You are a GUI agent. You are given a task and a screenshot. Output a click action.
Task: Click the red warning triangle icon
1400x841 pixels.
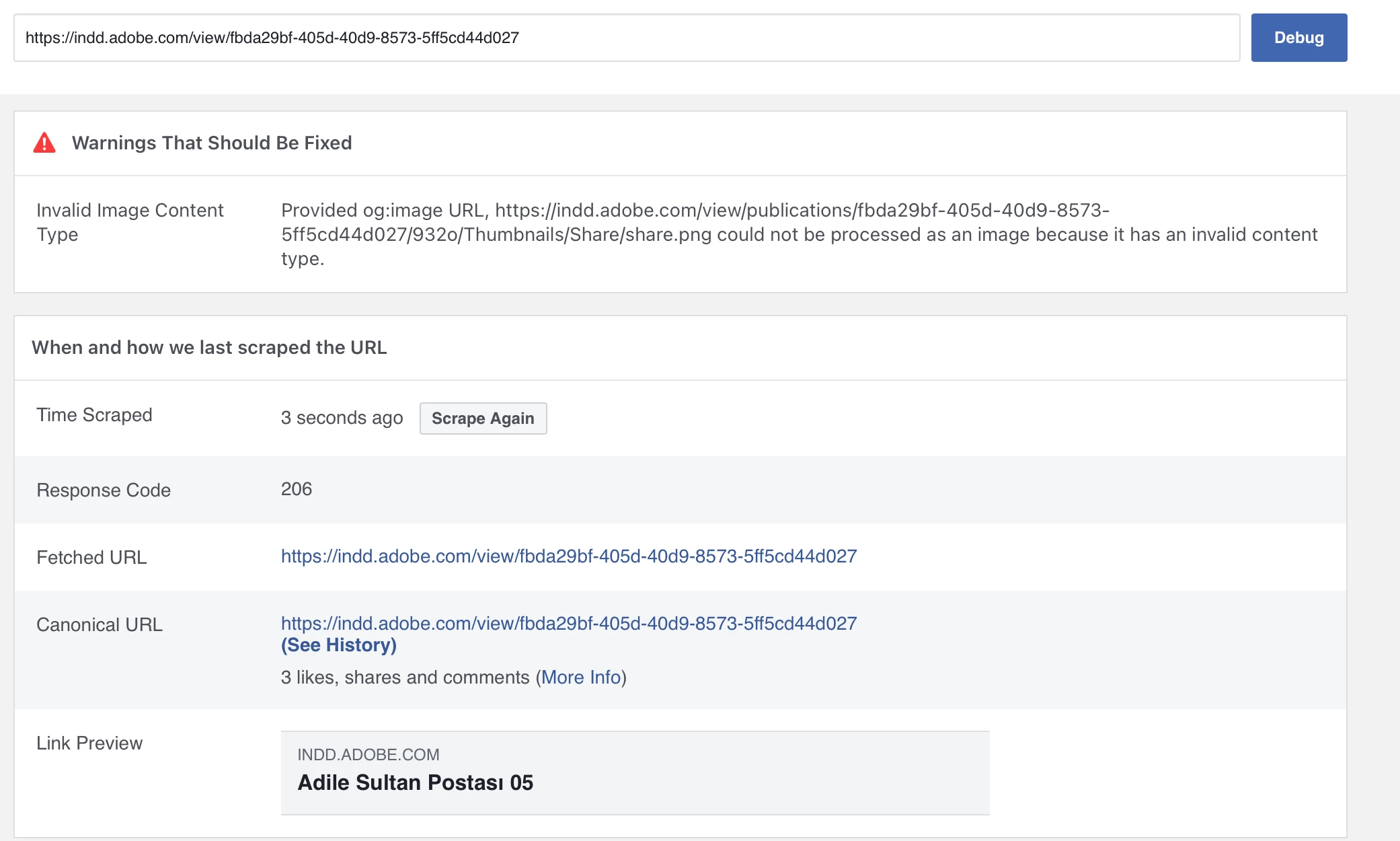(x=44, y=143)
